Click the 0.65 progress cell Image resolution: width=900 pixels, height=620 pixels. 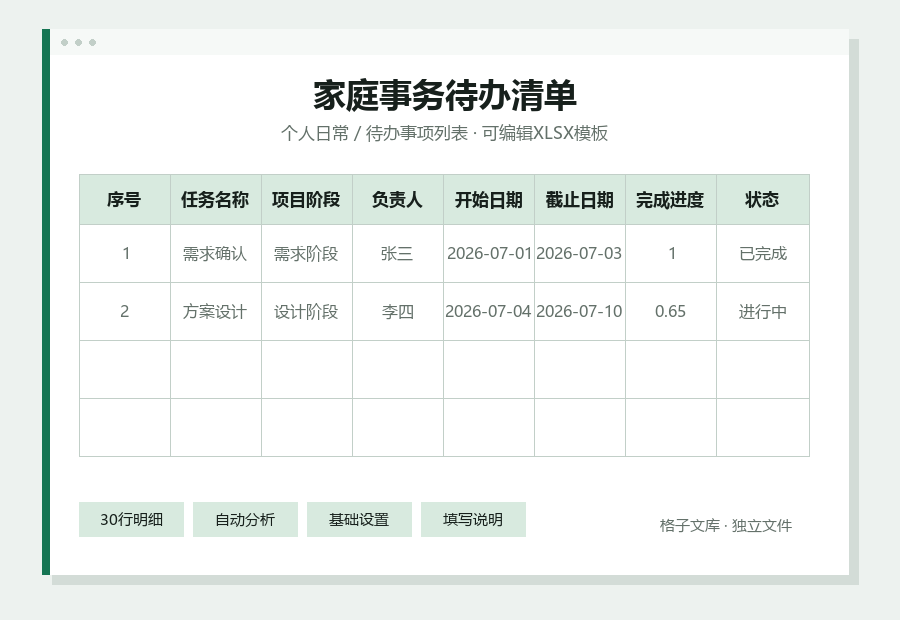(670, 312)
